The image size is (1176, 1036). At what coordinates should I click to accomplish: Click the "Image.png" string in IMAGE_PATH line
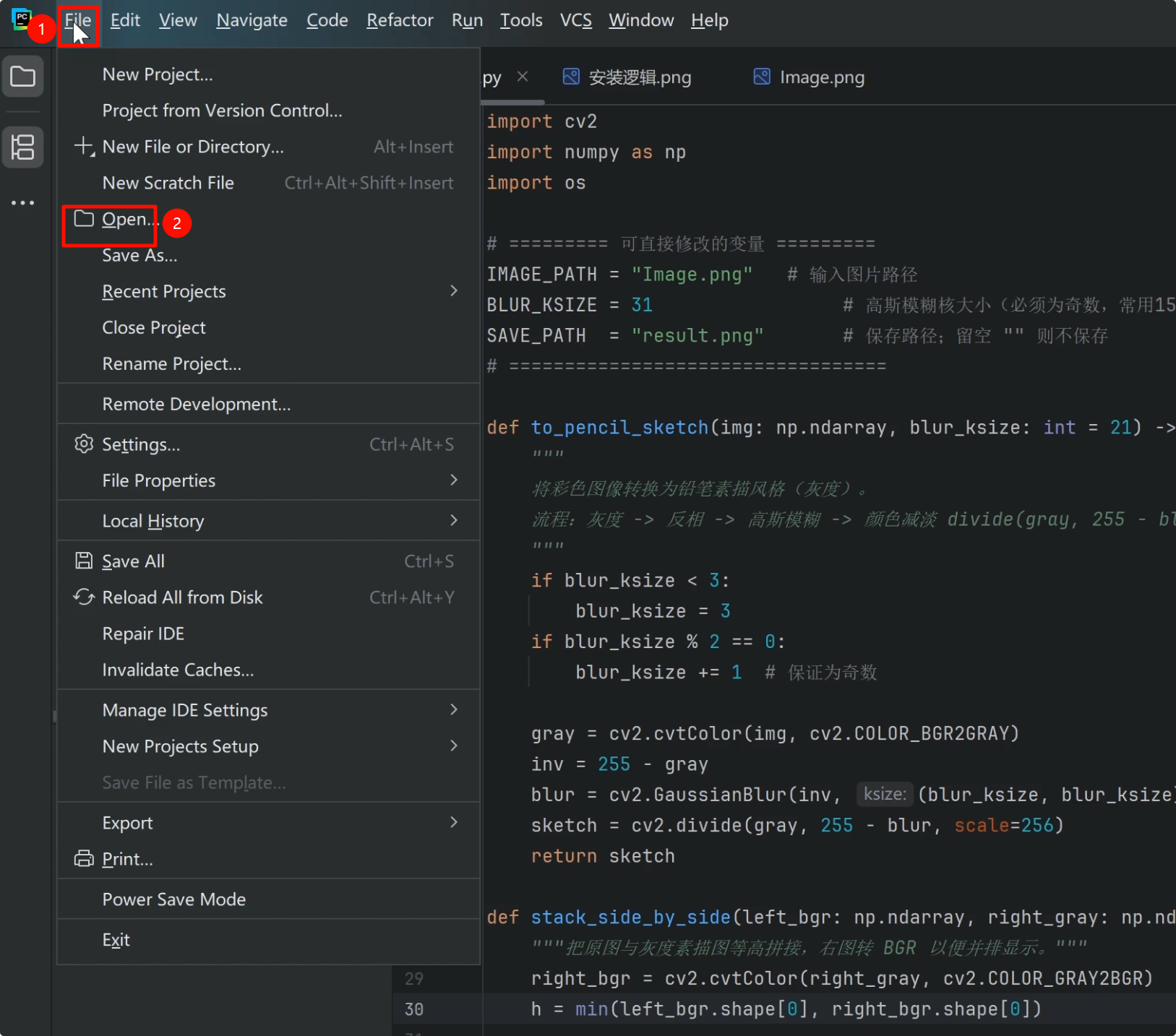pyautogui.click(x=692, y=275)
